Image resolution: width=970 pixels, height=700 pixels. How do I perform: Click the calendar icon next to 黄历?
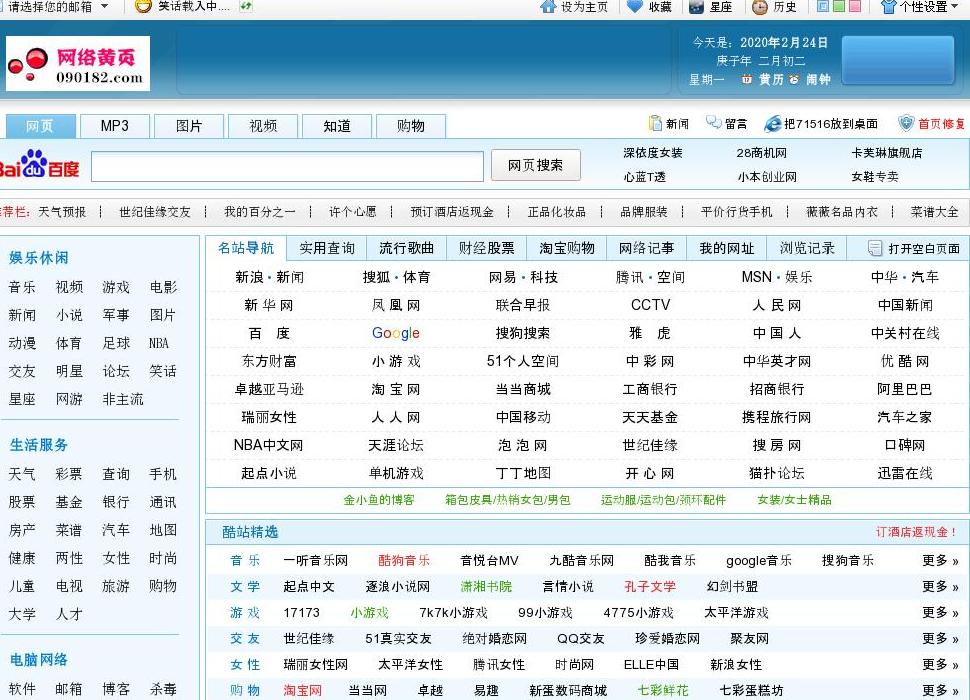pyautogui.click(x=747, y=79)
